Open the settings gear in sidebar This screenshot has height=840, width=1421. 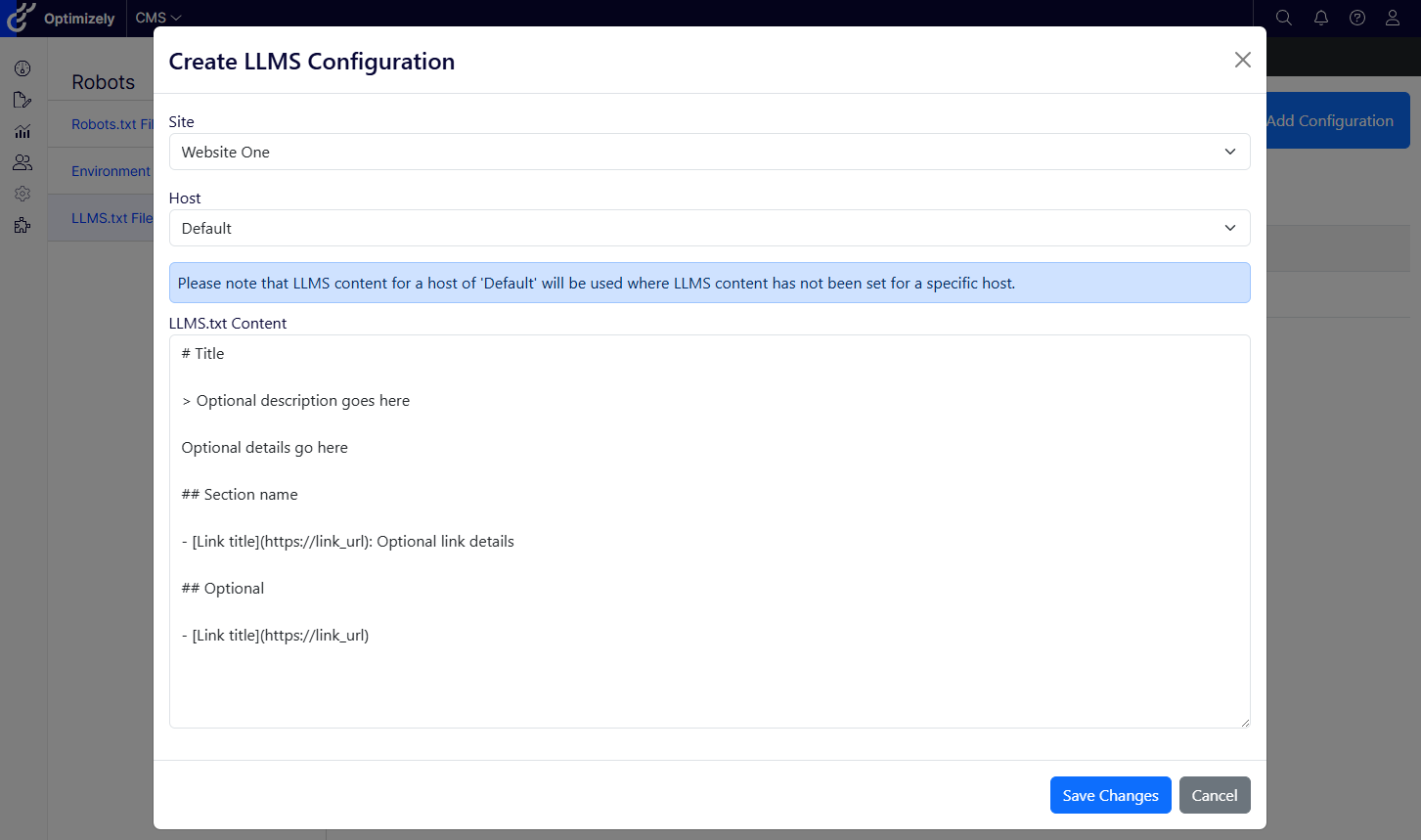click(x=22, y=194)
